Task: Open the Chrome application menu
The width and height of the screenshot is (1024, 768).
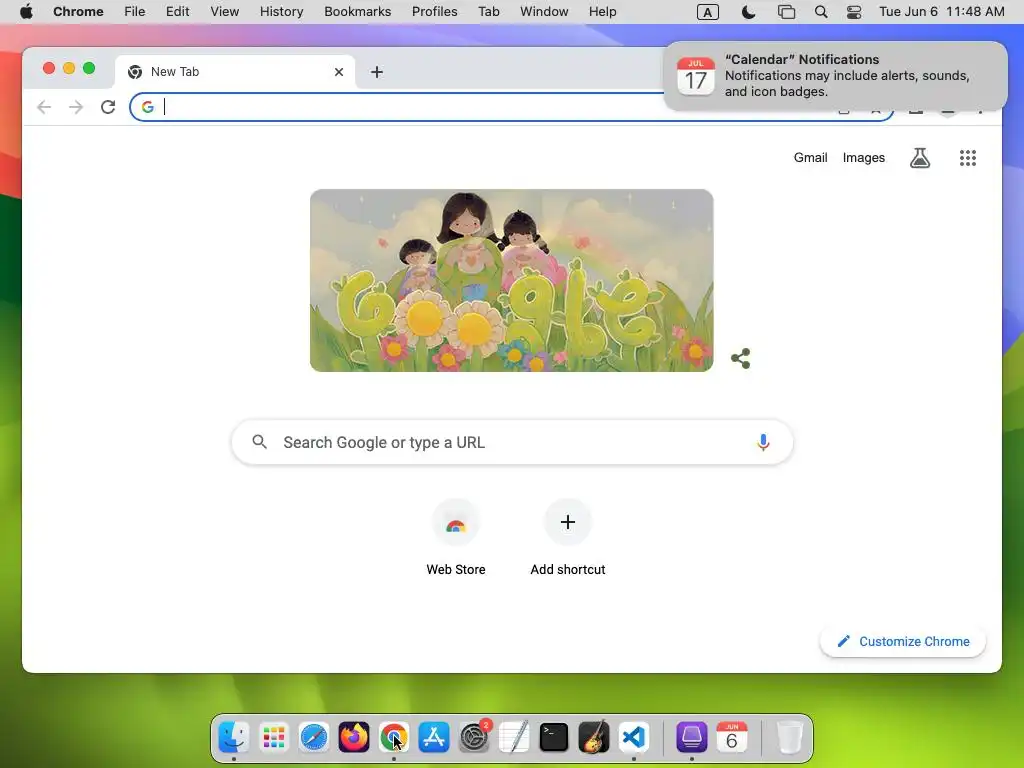Action: (x=78, y=12)
